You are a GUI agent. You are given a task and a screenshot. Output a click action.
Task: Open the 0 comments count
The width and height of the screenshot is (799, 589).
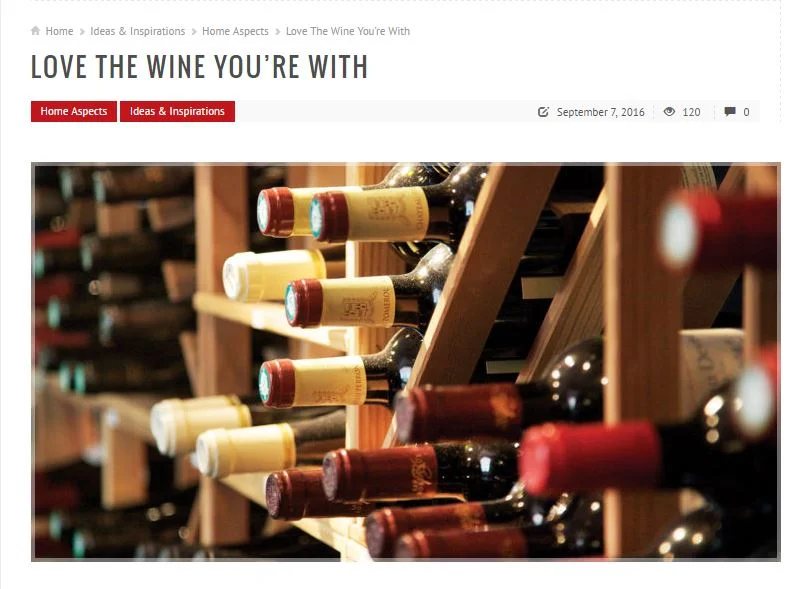click(x=746, y=112)
